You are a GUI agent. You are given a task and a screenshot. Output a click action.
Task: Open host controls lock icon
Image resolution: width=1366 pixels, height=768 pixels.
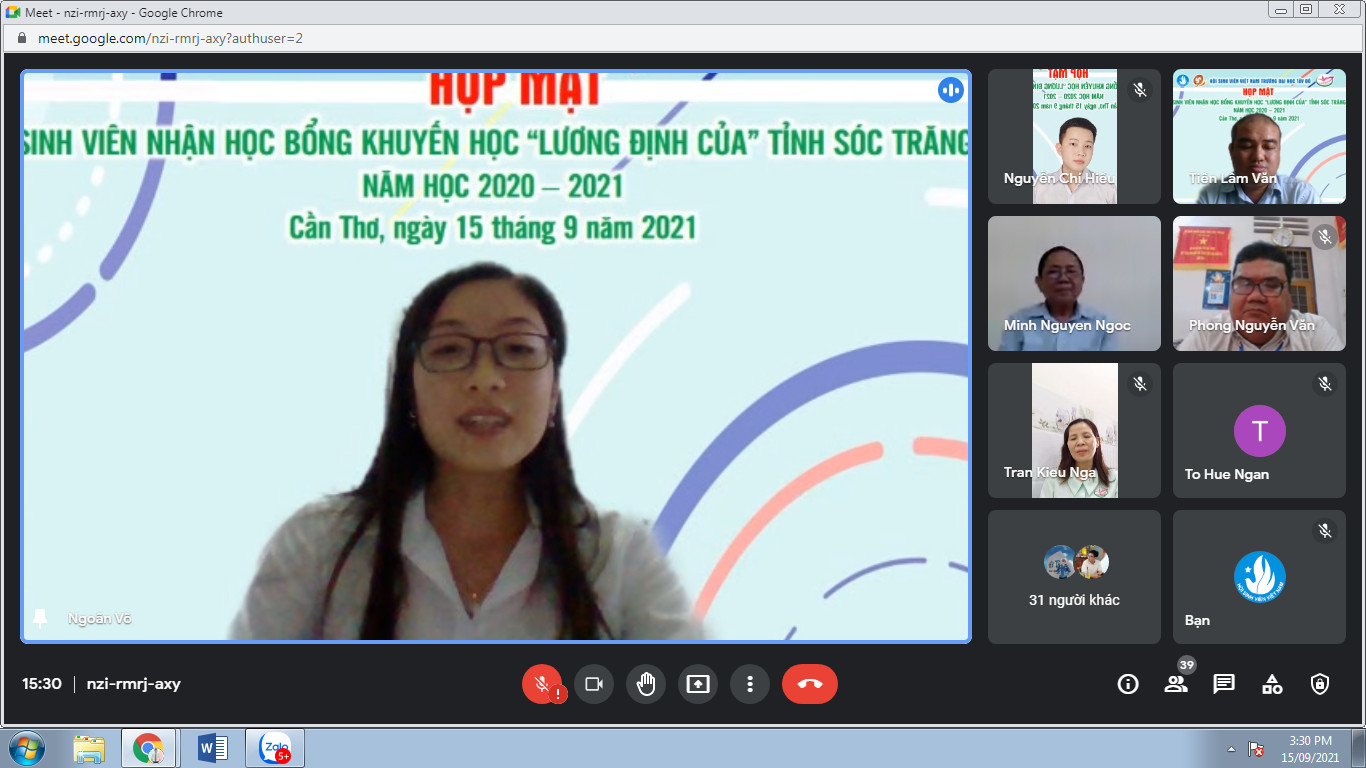tap(1320, 684)
